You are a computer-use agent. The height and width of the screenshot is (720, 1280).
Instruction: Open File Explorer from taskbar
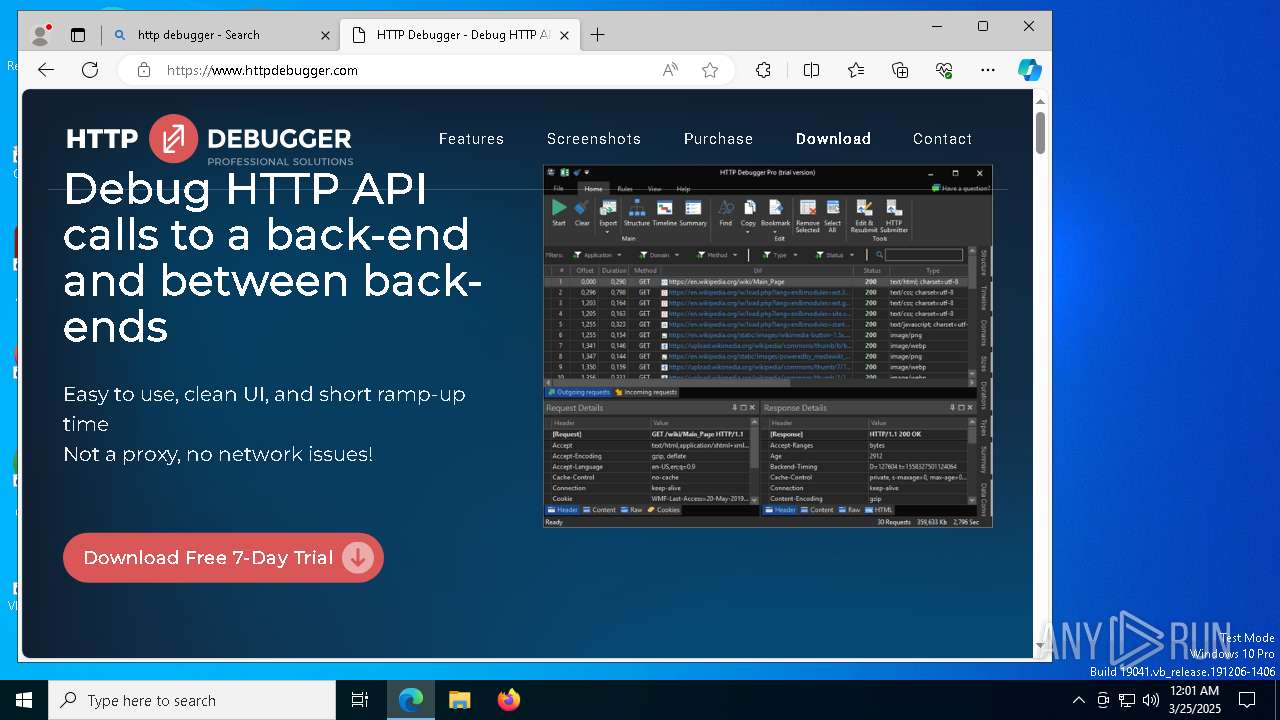459,700
